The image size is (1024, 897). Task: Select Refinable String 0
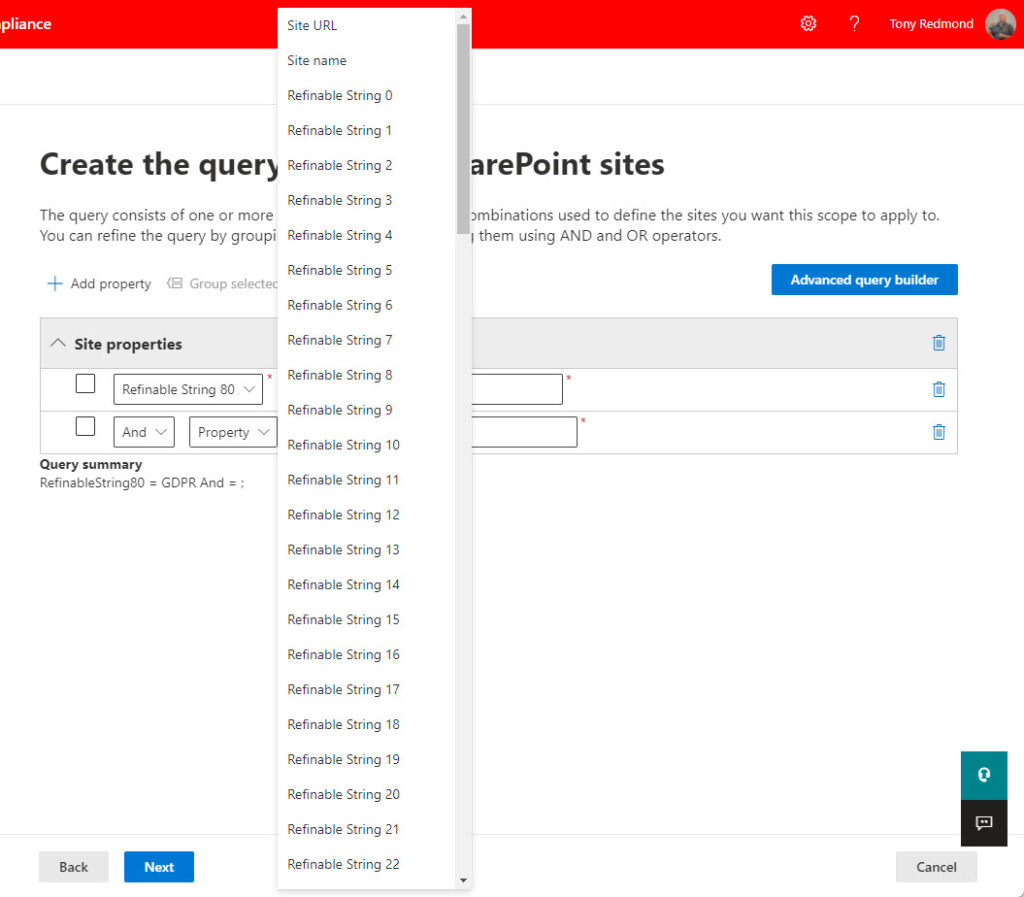click(x=366, y=95)
